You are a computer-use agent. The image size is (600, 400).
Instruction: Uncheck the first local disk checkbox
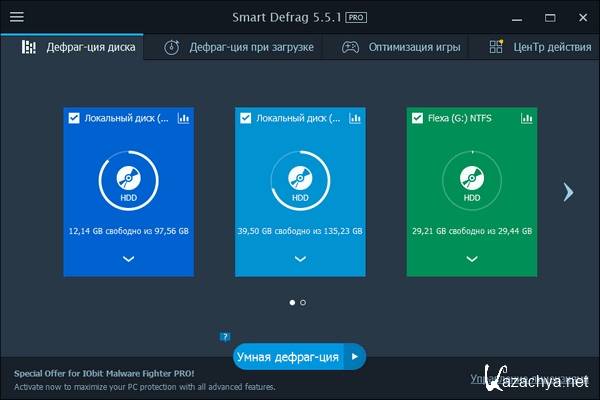point(74,118)
